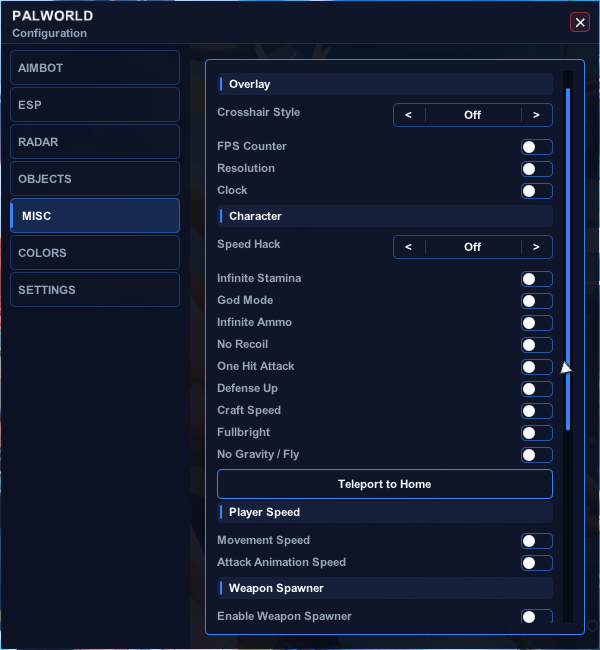Go to the OBJECTS tab
The width and height of the screenshot is (600, 650).
(x=95, y=179)
